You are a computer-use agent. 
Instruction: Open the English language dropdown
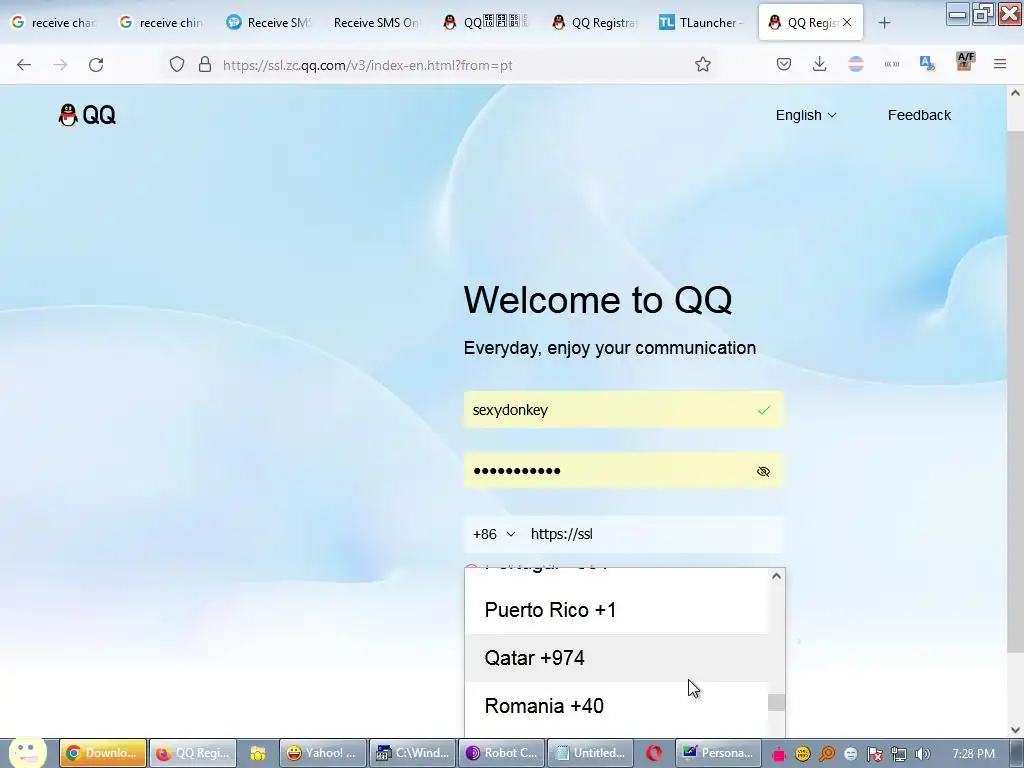(806, 116)
